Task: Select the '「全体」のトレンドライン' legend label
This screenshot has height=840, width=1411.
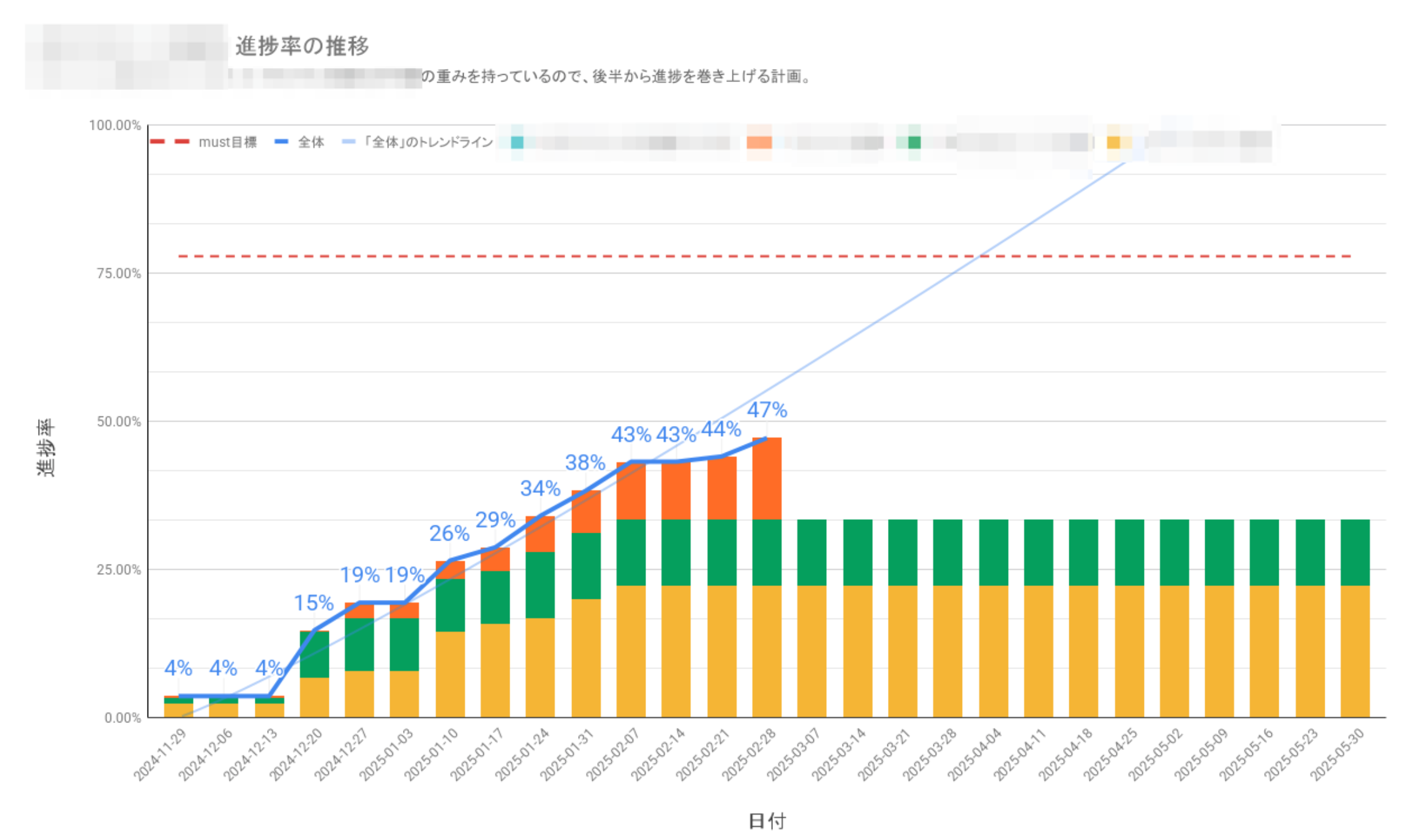Action: 428,142
